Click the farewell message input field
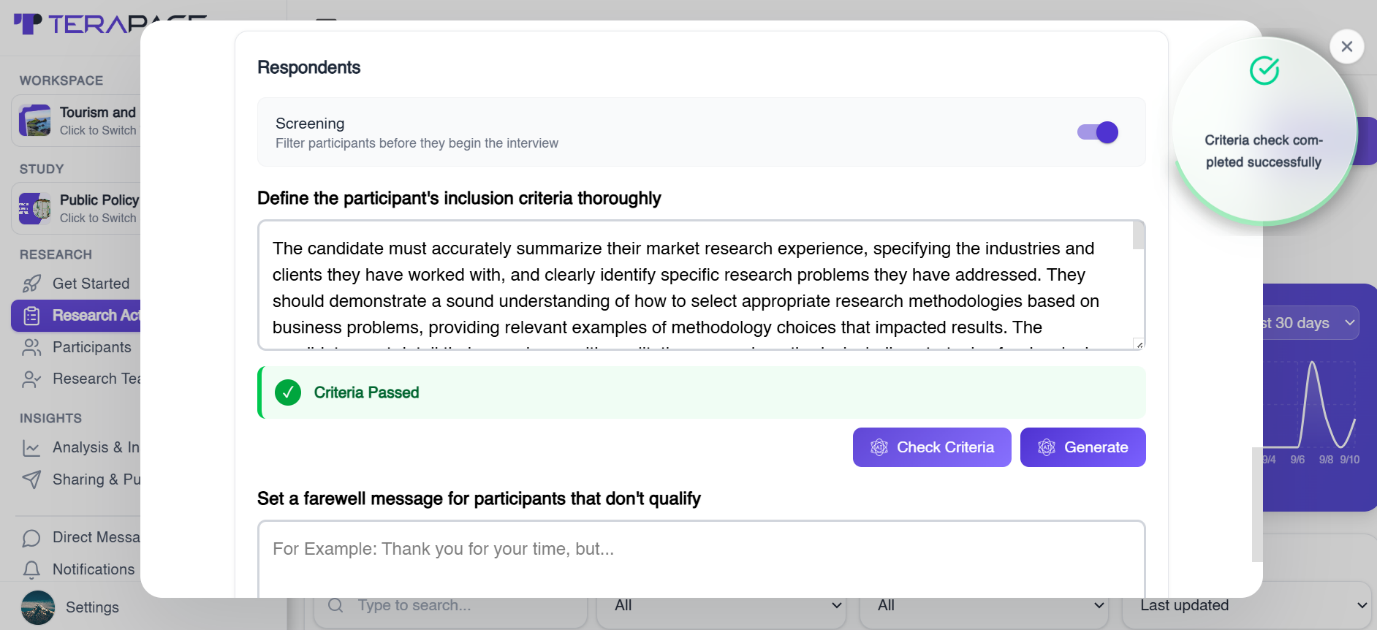 [x=701, y=559]
